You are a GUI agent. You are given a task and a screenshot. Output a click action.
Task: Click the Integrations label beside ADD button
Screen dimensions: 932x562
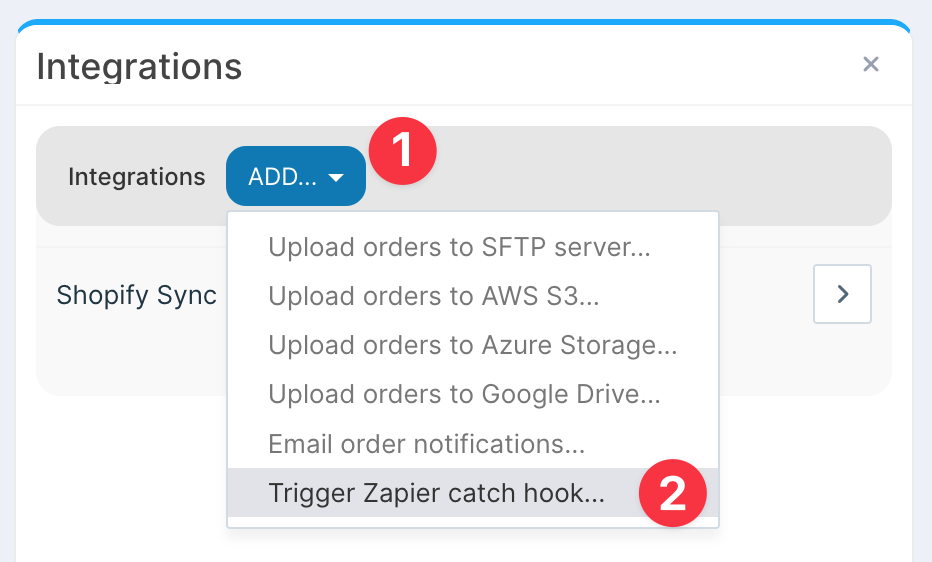tap(136, 177)
